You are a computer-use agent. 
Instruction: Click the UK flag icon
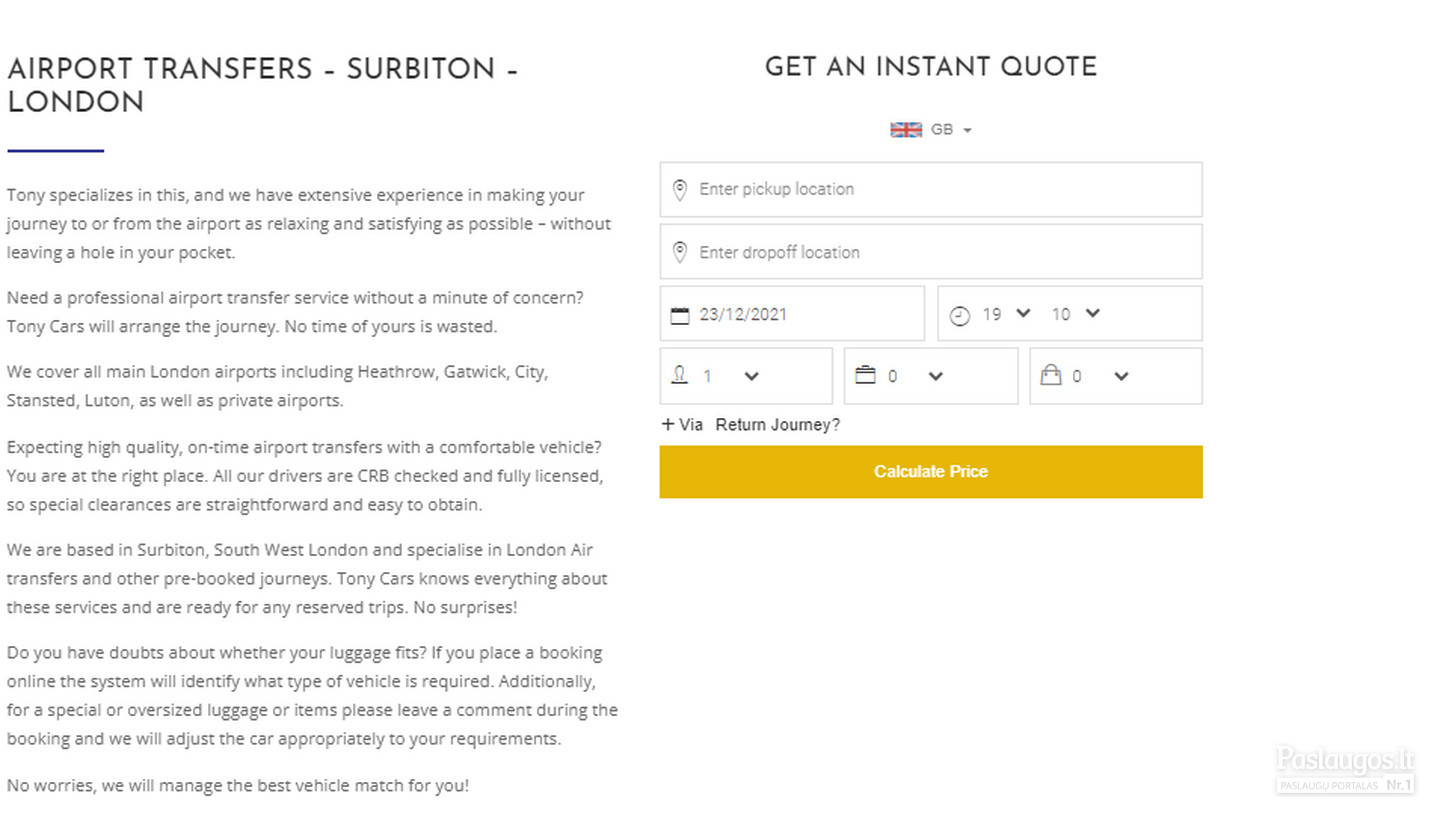[x=906, y=130]
